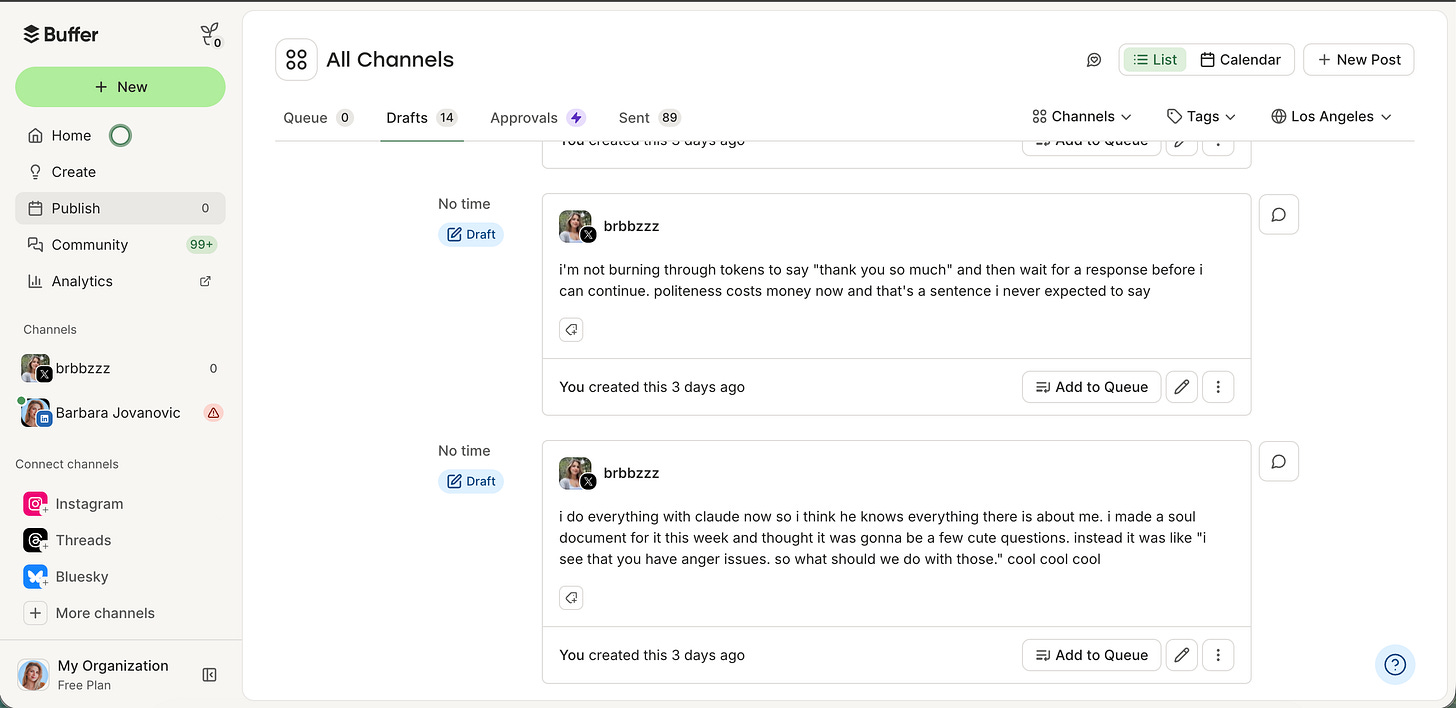Click the green New button
This screenshot has height=708, width=1456.
click(x=120, y=87)
